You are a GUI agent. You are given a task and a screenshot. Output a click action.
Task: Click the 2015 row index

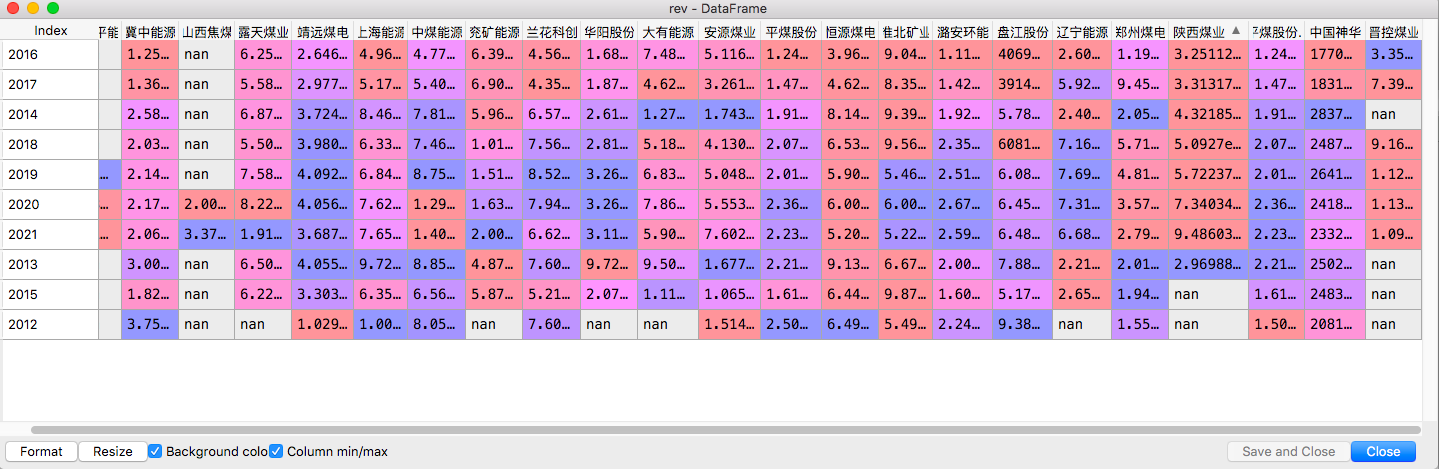[x=50, y=294]
